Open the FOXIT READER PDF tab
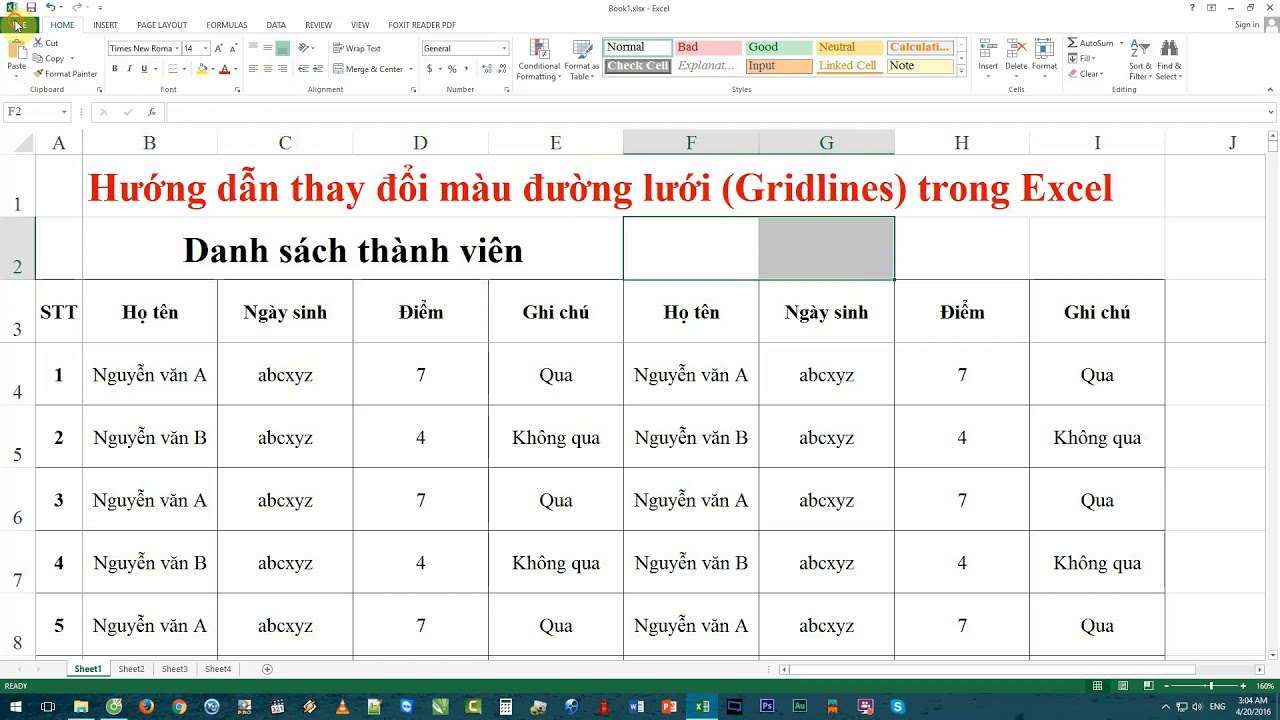 [422, 25]
